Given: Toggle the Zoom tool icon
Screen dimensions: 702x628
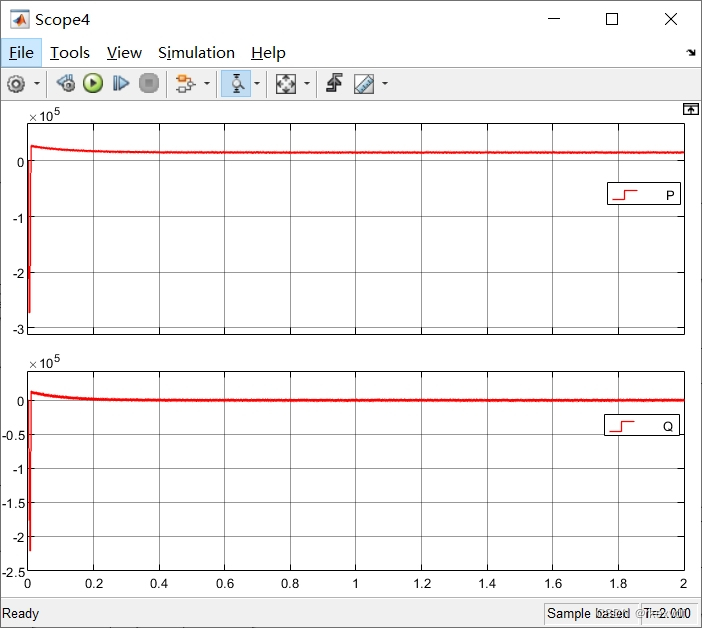Looking at the screenshot, I should pos(236,84).
